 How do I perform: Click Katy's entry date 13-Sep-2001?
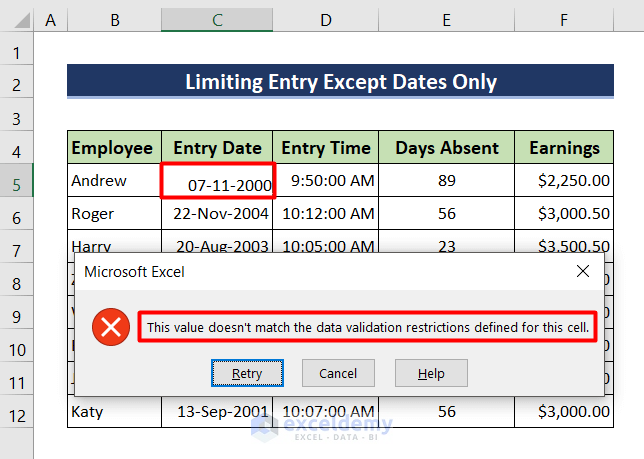tap(217, 411)
